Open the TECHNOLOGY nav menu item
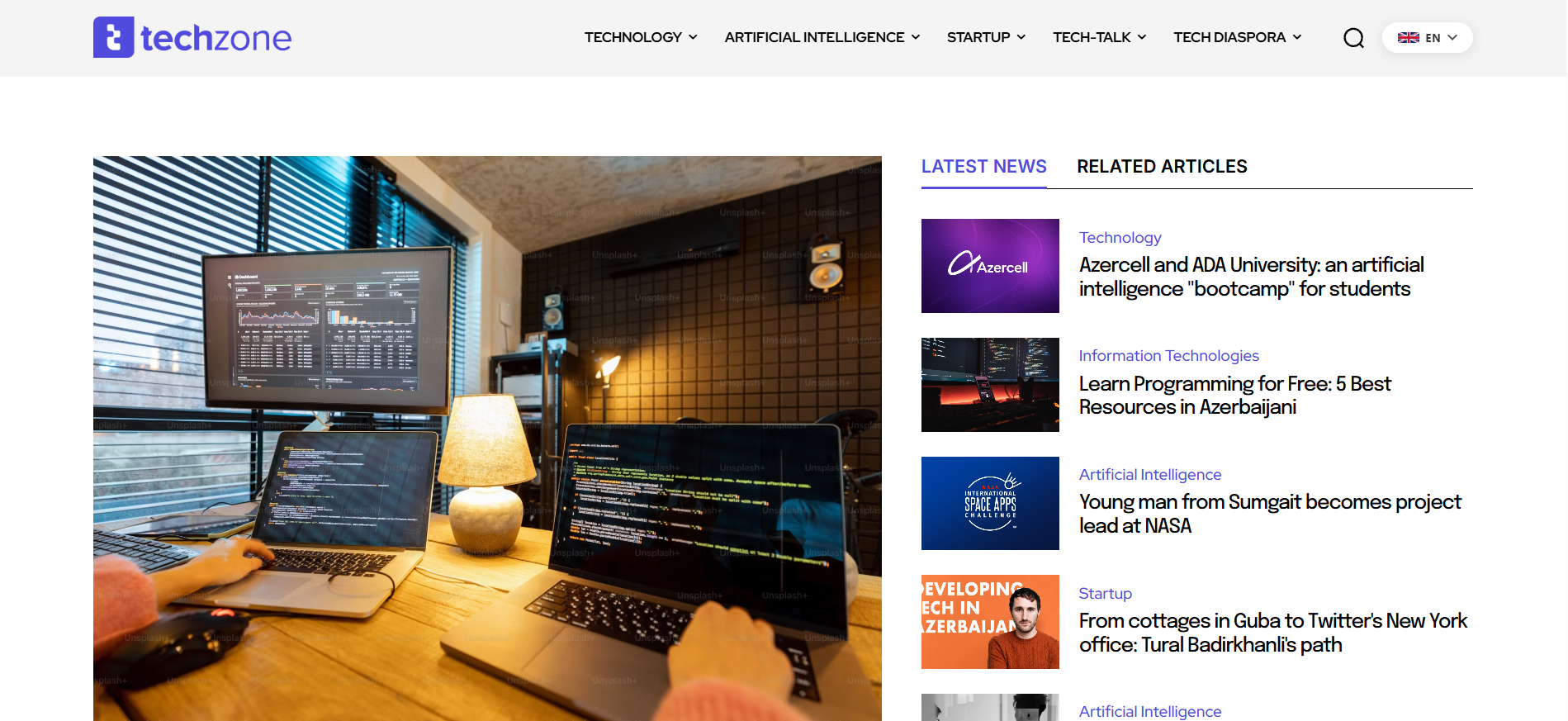The width and height of the screenshot is (1568, 721). [x=633, y=37]
